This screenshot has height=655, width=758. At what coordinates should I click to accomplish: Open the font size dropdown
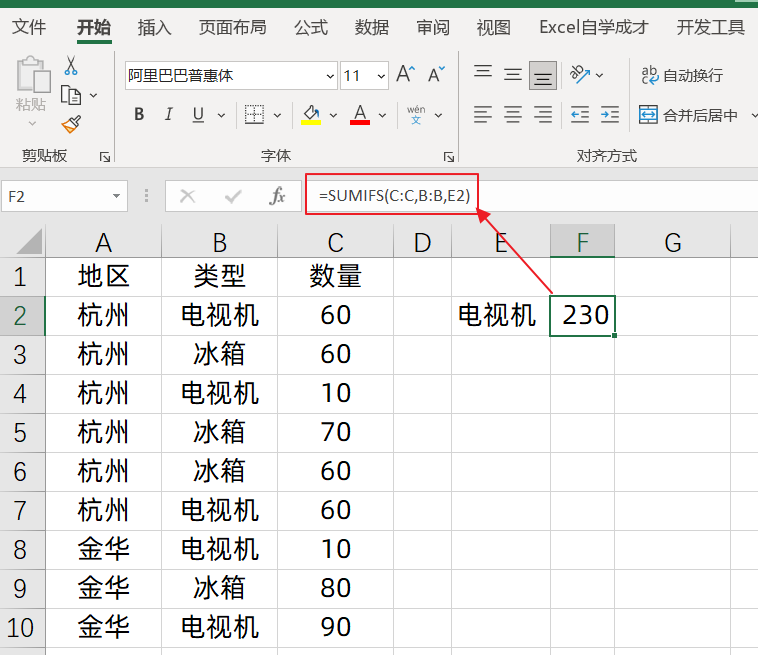381,76
